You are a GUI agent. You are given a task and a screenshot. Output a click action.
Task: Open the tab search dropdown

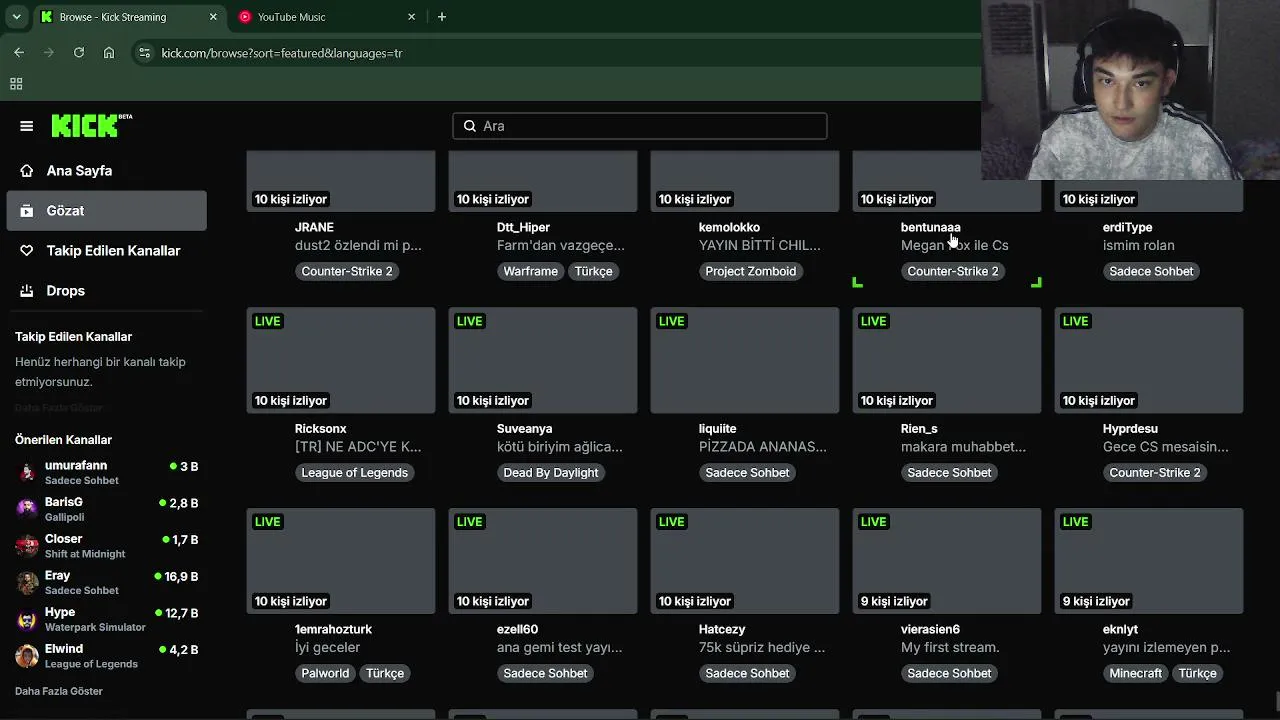(x=16, y=17)
